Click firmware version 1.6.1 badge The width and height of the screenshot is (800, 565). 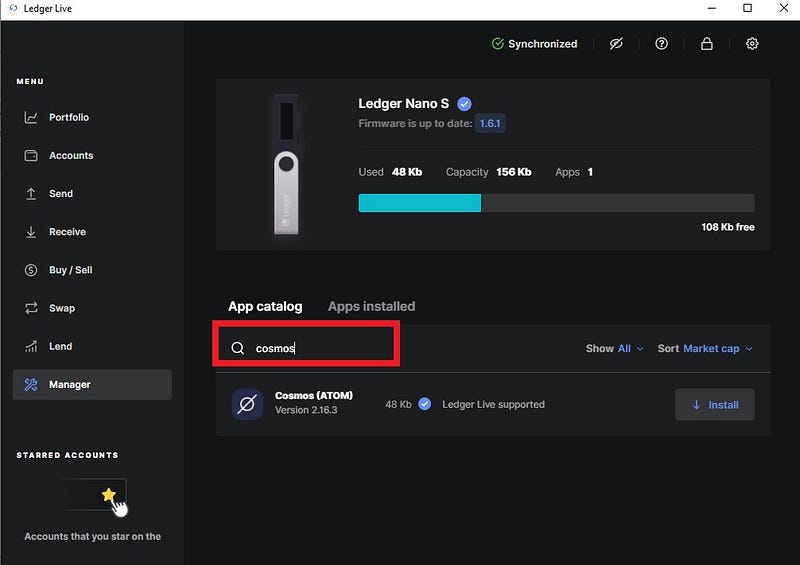[490, 124]
